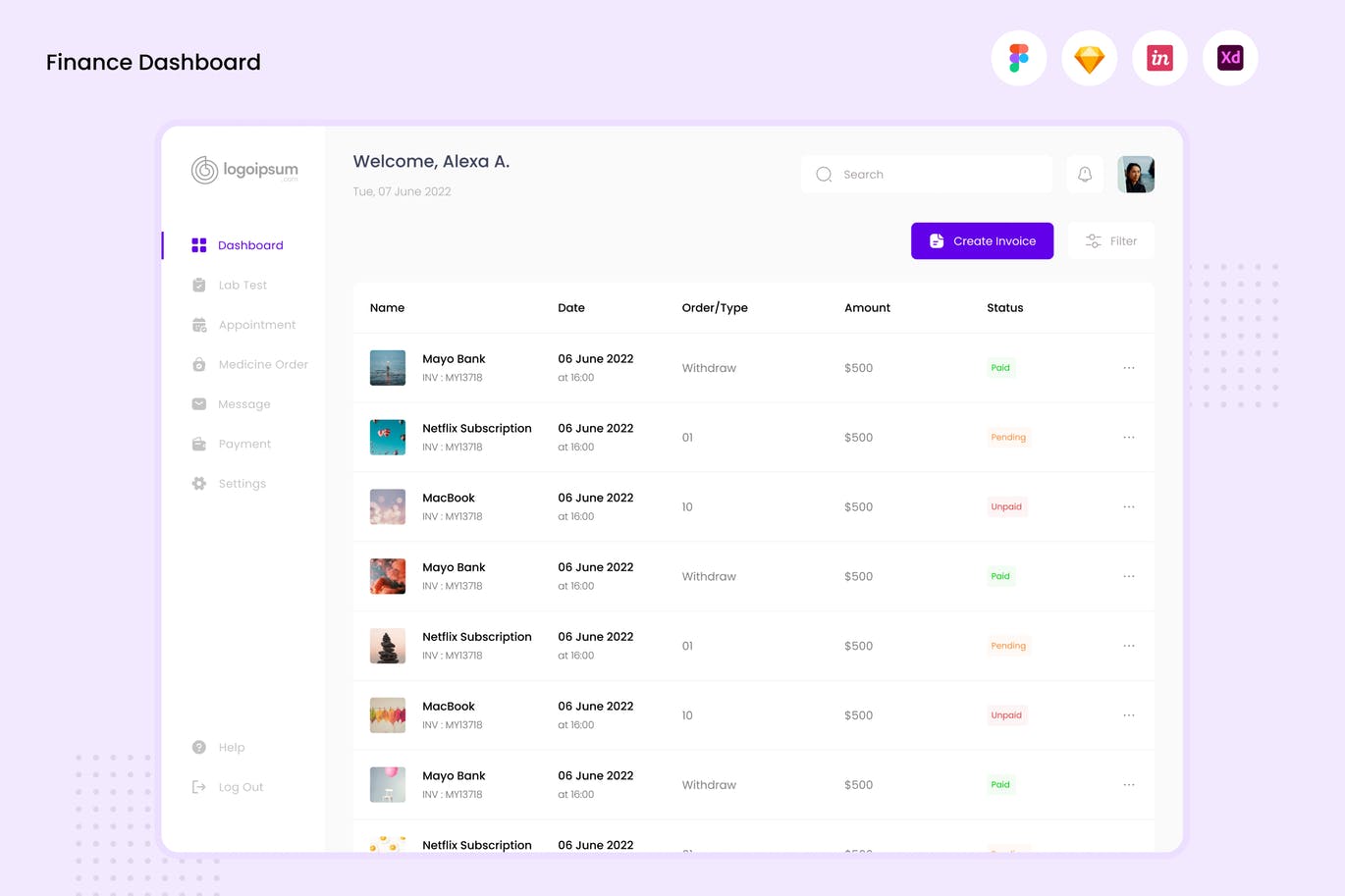Click the second MacBook thumbnail image
1345x896 pixels.
[x=388, y=715]
